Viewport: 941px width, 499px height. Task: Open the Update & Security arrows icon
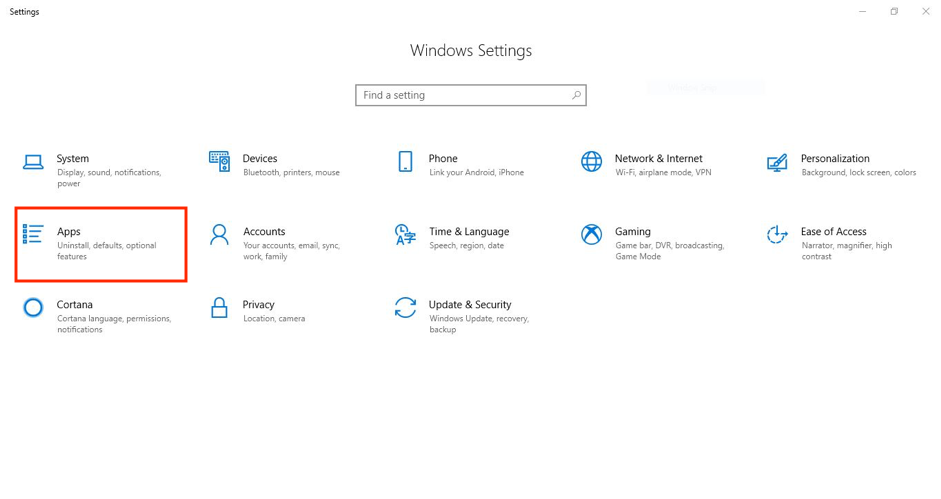click(405, 307)
